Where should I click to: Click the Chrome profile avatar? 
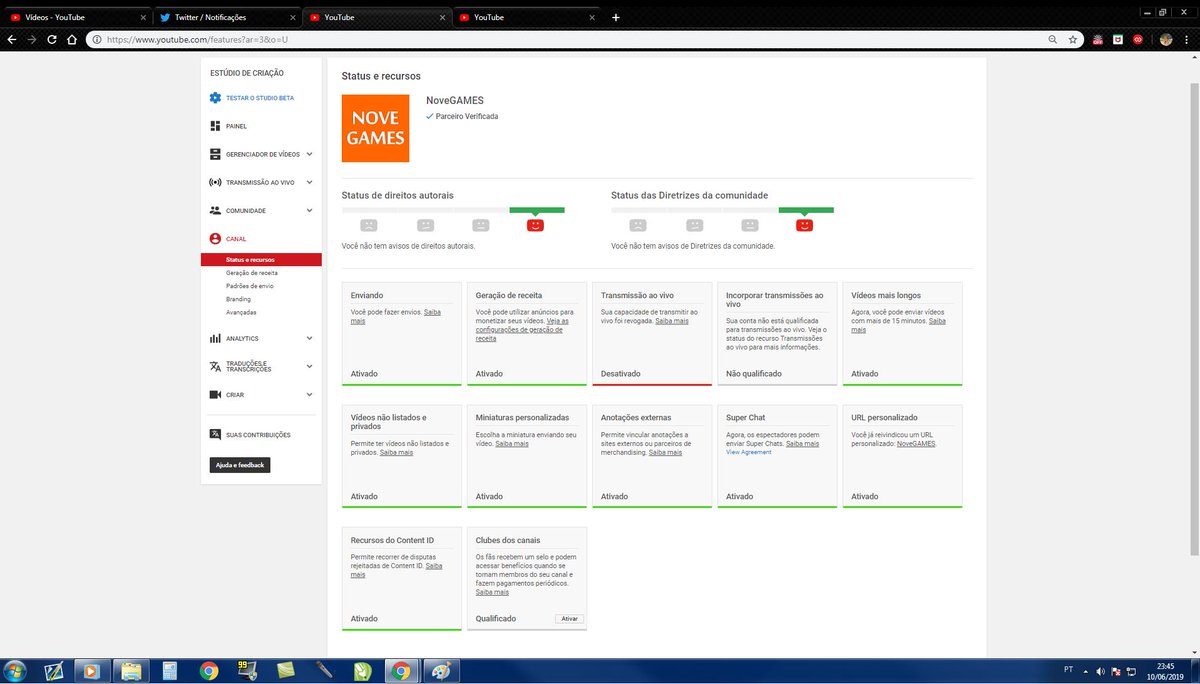pos(1166,40)
